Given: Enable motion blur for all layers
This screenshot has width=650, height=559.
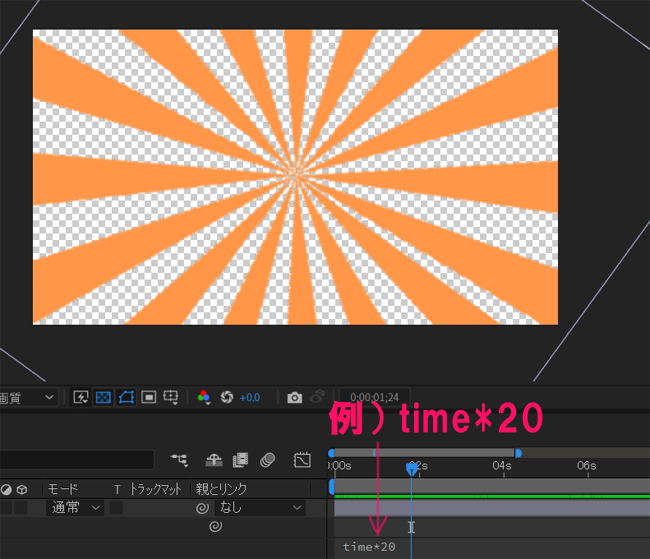Looking at the screenshot, I should 267,460.
